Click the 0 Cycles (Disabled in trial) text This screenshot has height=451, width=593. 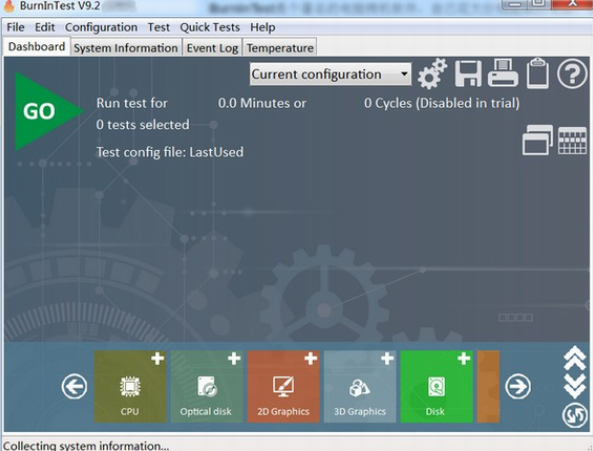click(442, 103)
